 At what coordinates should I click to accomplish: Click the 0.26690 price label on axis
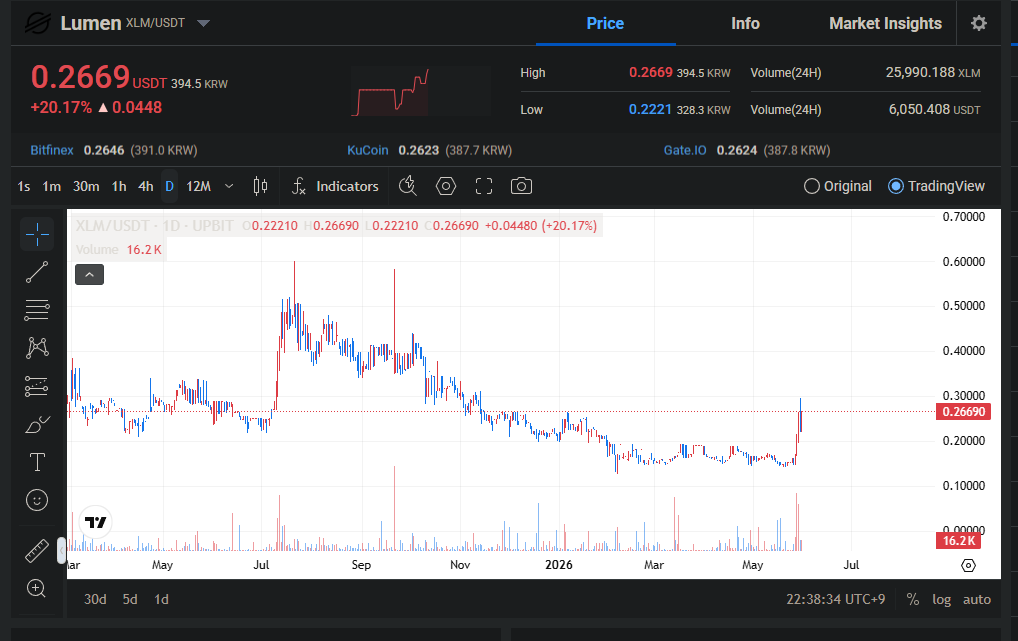pos(963,412)
